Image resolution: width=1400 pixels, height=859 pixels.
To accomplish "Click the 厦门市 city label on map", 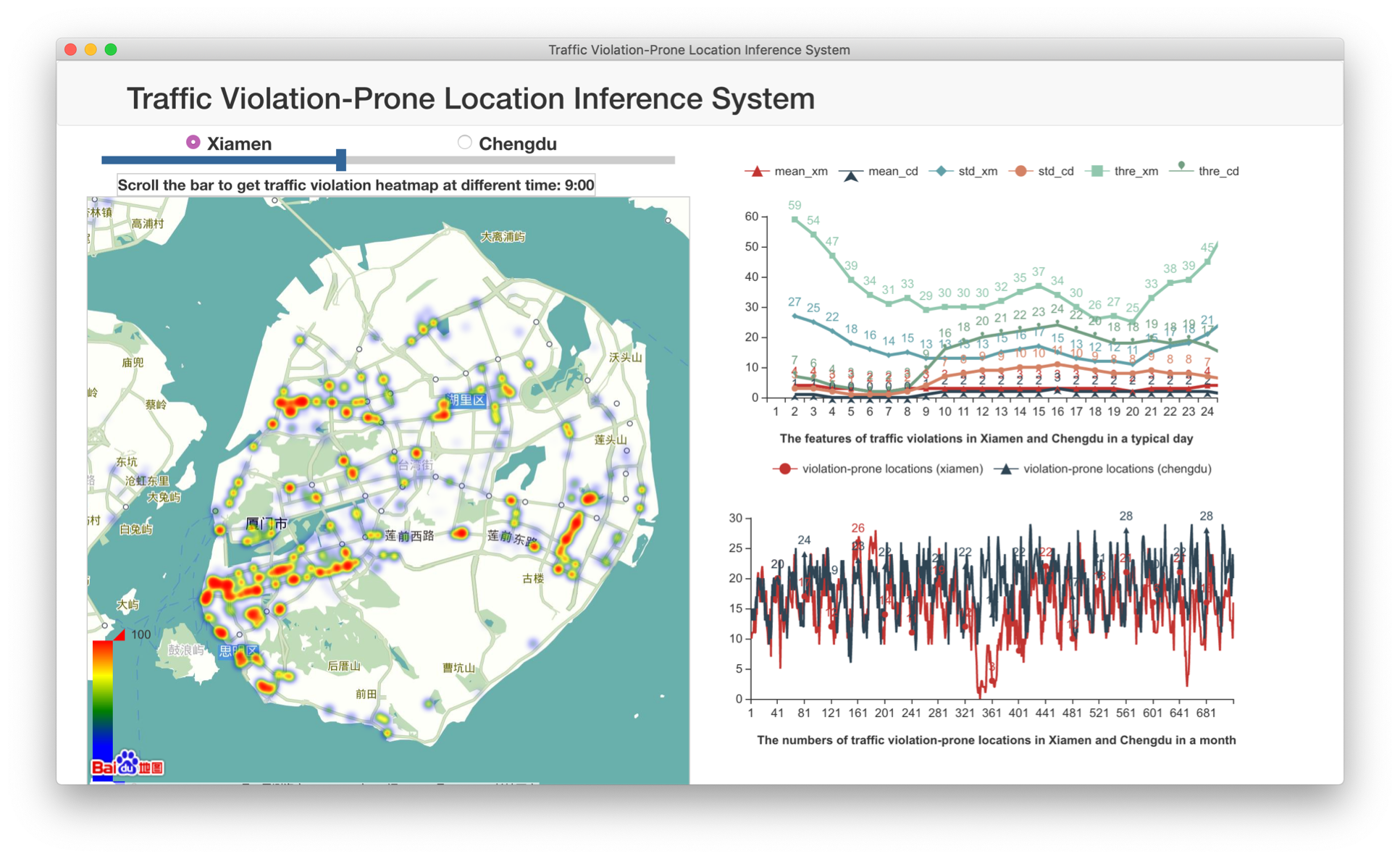I will [267, 523].
